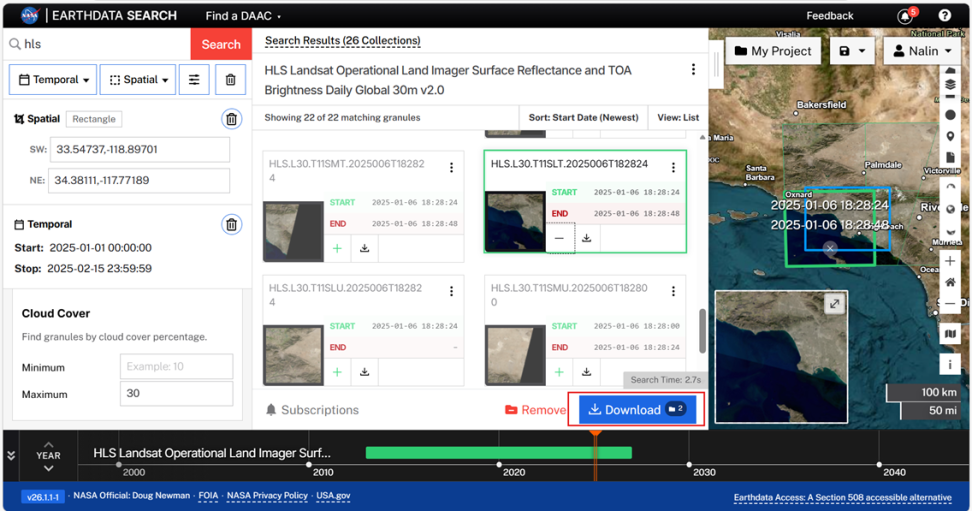Download granule HLS.L30.T11SMU
This screenshot has width=972, height=511.
(586, 372)
